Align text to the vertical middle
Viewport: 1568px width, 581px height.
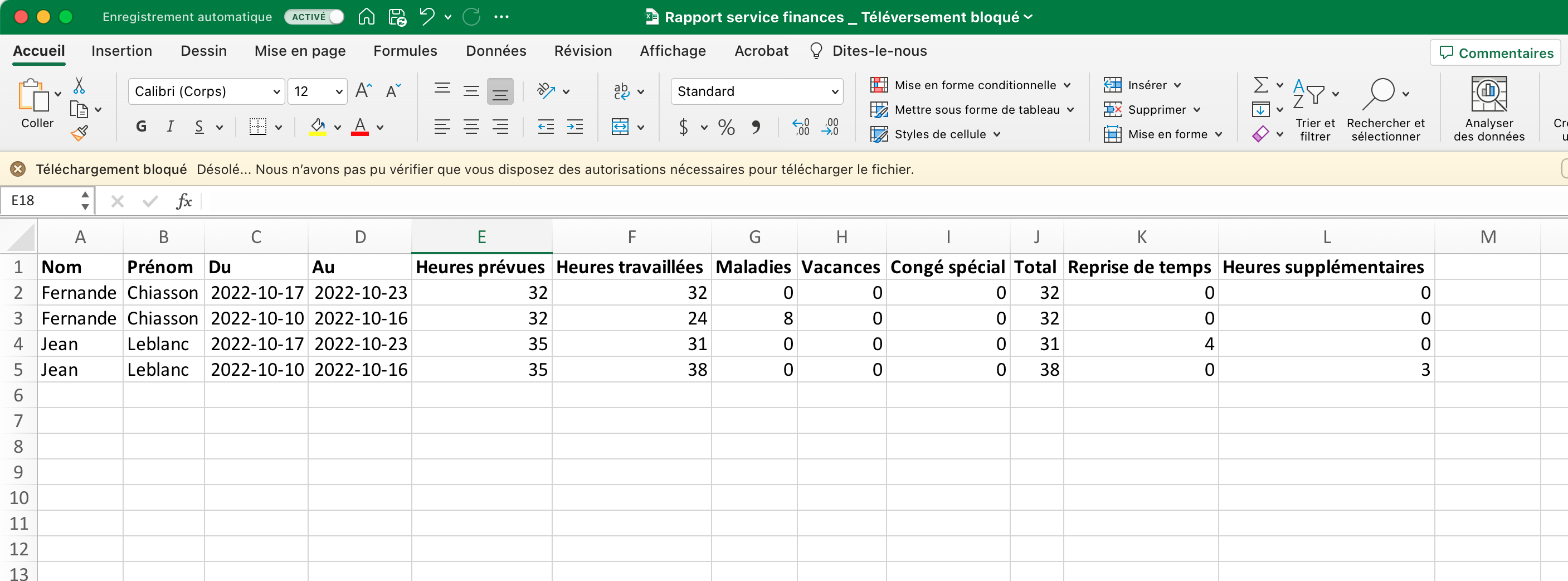tap(471, 91)
